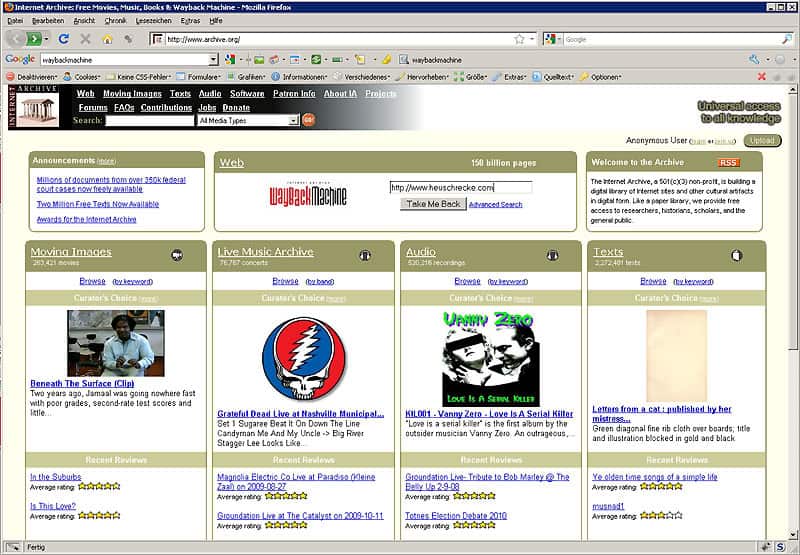800x555 pixels.
Task: Open the Extras menu in menu bar
Action: pos(190,20)
